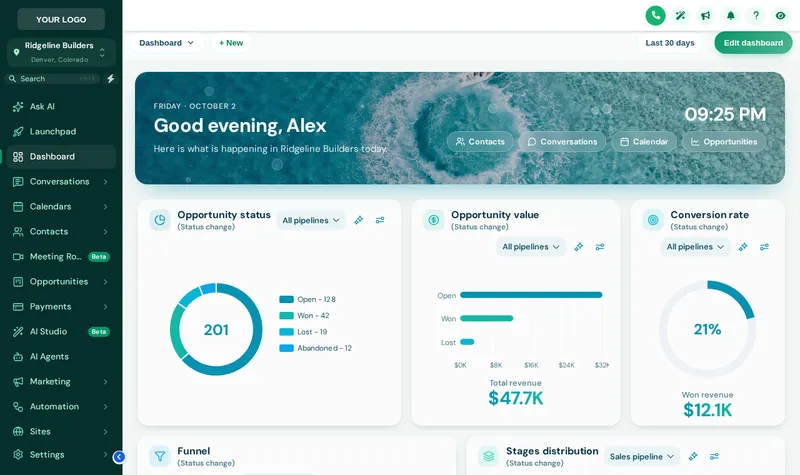Screen dimensions: 800x475
Task: Click AI sparkle icon on Opportunity value card
Action: pos(578,247)
